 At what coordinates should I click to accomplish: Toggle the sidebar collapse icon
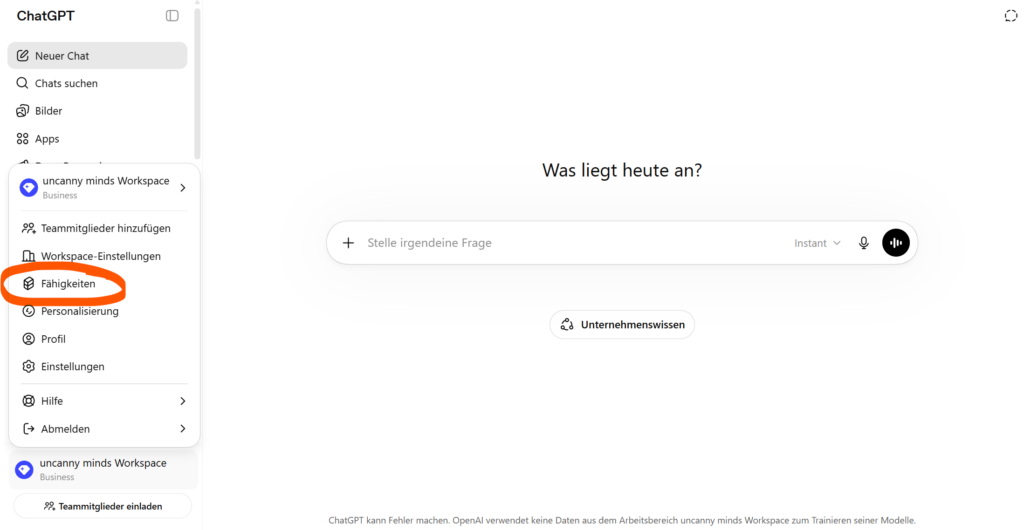point(172,16)
